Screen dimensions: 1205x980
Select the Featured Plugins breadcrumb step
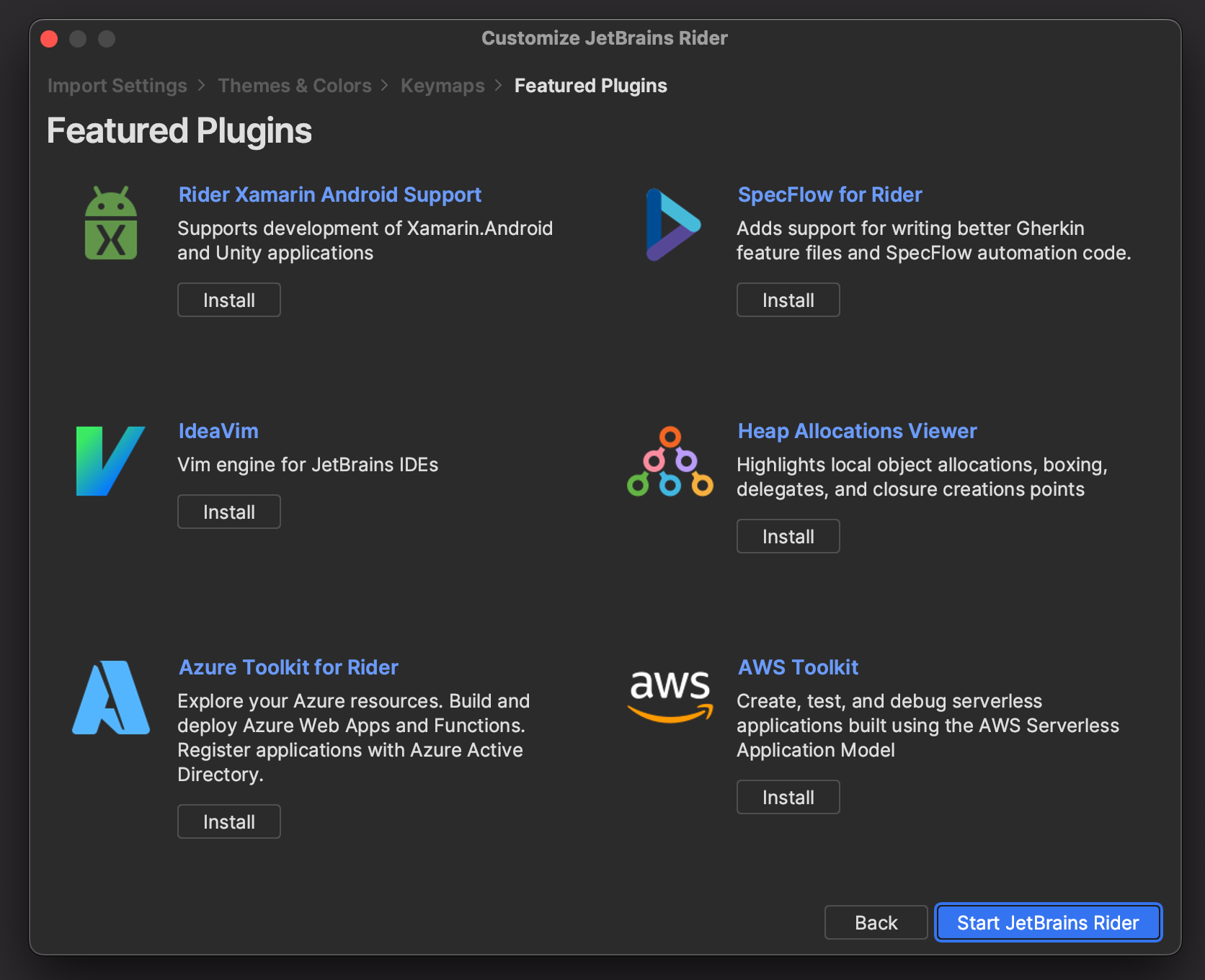(591, 86)
